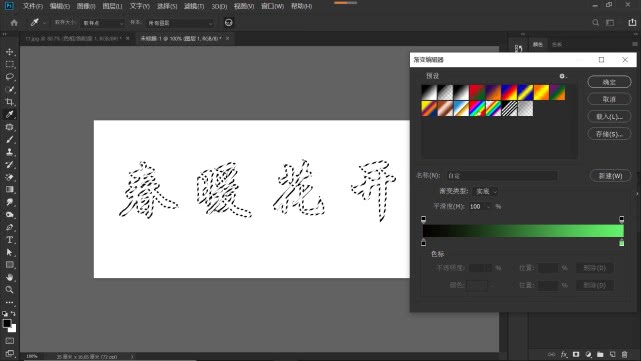Select the Eraser tool
641x361 pixels.
pyautogui.click(x=9, y=177)
